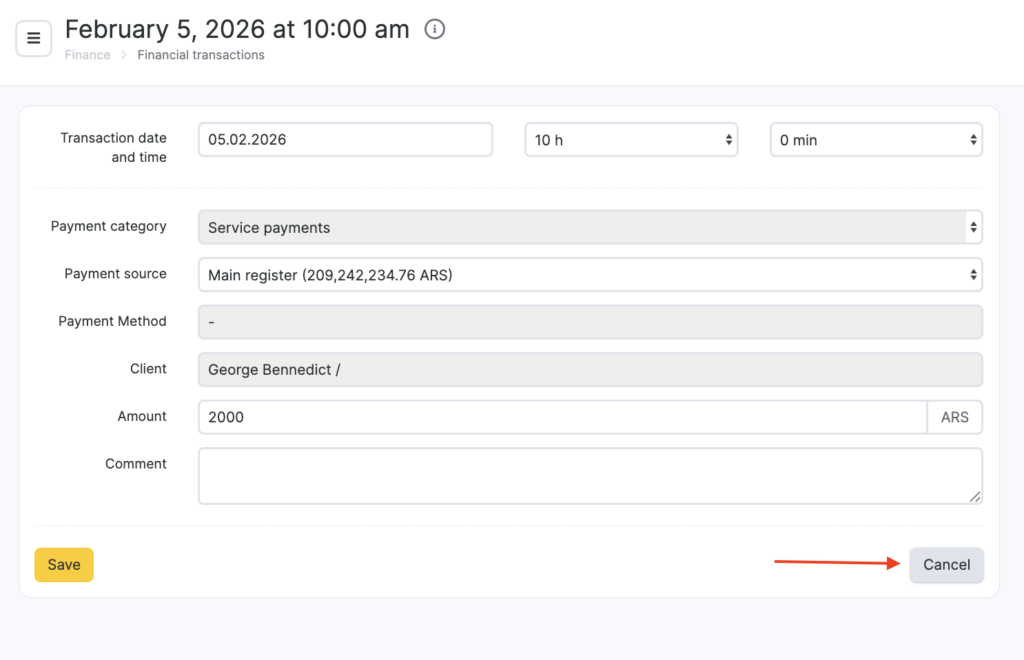Click the info icon beside the title
The image size is (1024, 660).
pyautogui.click(x=434, y=30)
